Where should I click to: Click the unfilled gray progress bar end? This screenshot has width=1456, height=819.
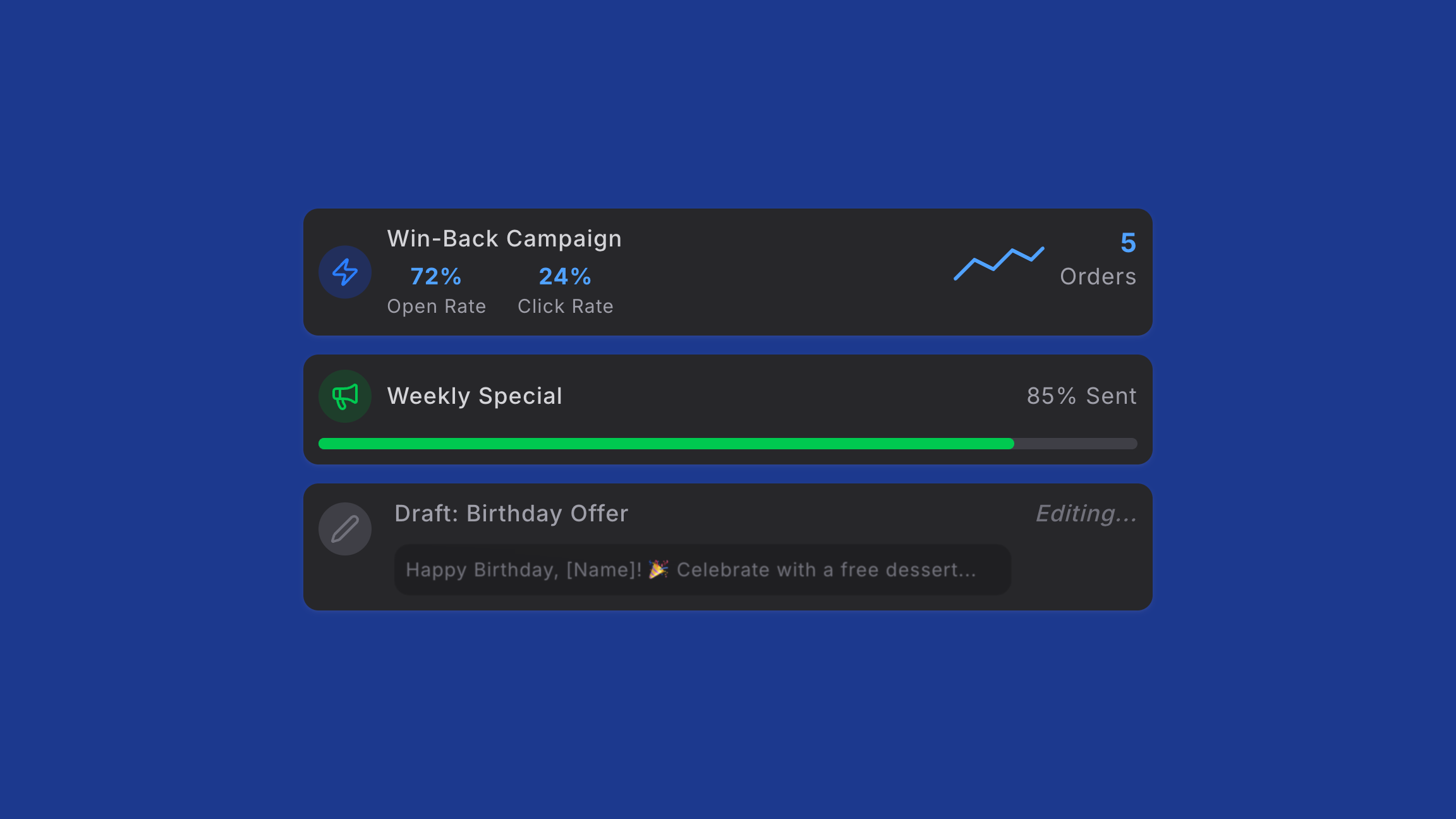point(1076,444)
